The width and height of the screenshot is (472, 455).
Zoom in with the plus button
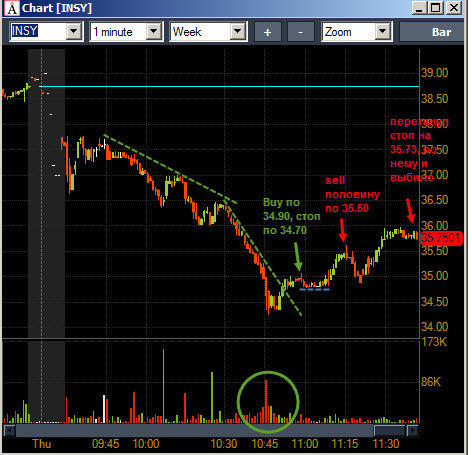coord(268,32)
